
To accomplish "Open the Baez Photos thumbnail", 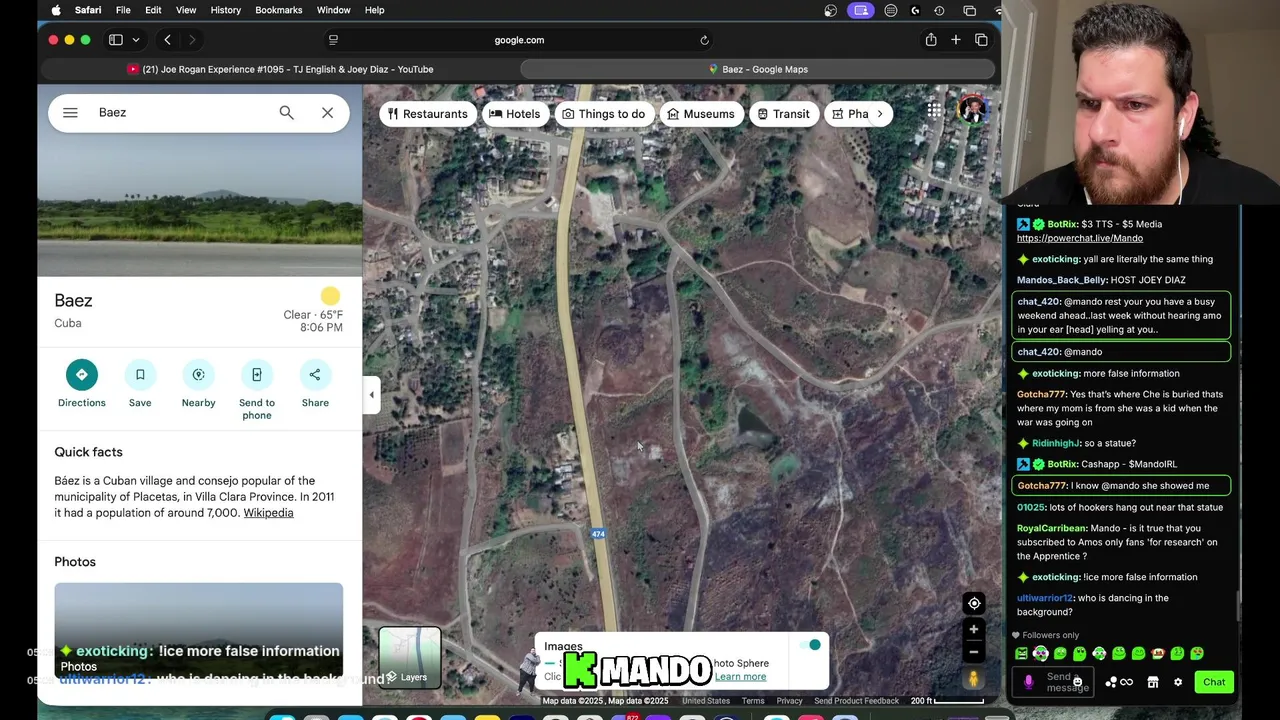I will click(199, 630).
